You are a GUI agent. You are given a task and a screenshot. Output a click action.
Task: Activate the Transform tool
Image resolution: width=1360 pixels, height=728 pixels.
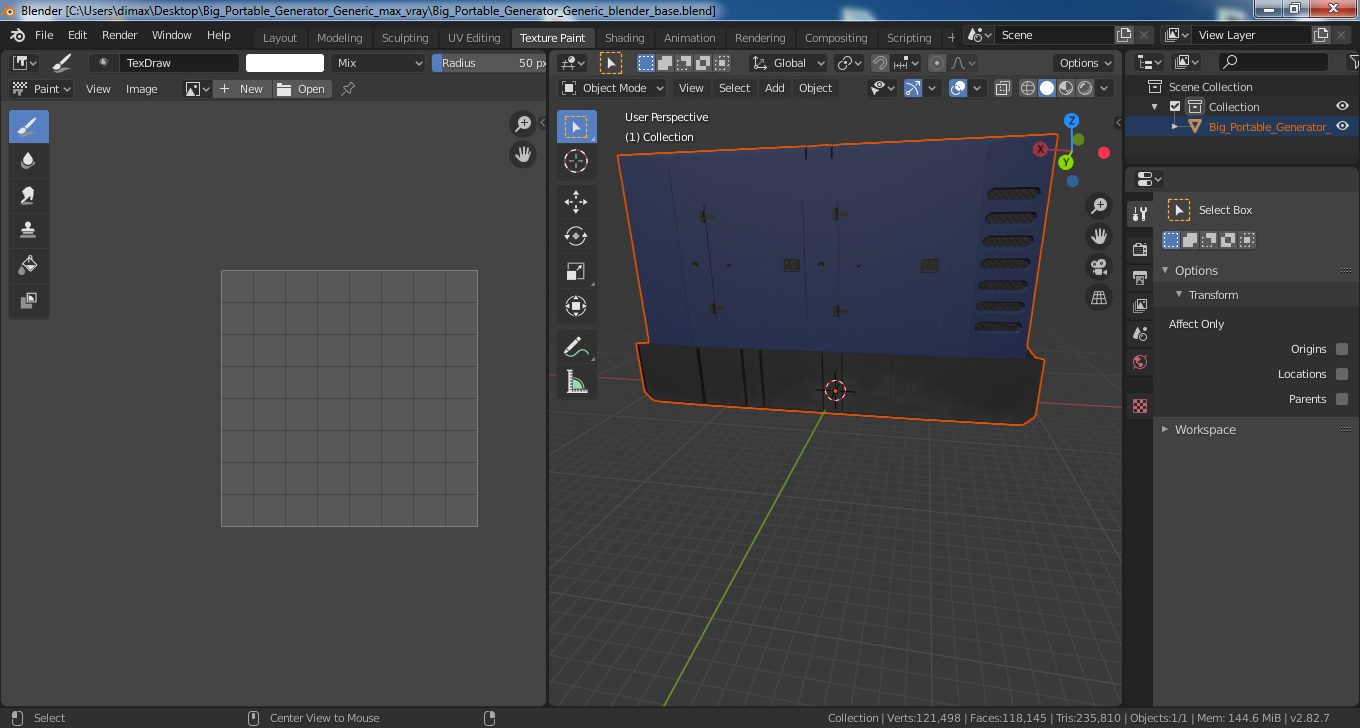[x=576, y=306]
